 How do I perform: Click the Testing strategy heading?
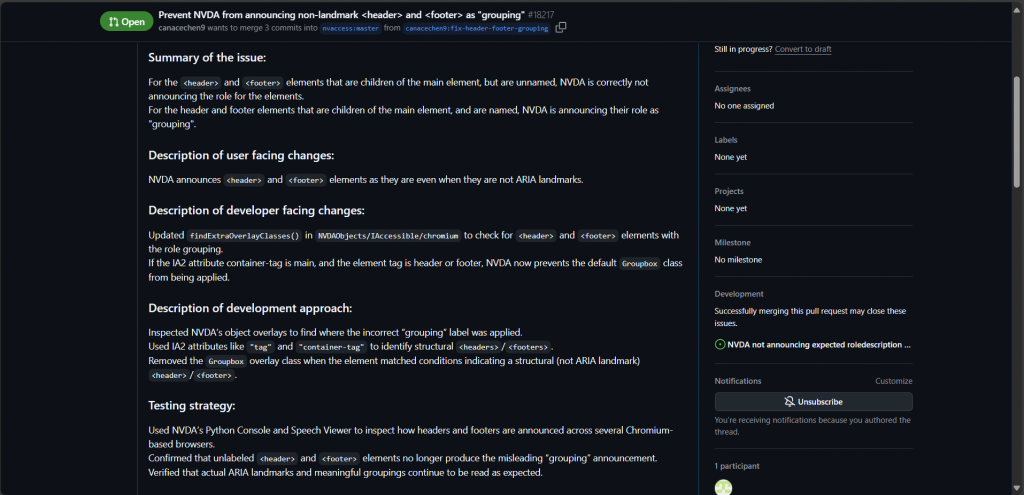(x=191, y=406)
